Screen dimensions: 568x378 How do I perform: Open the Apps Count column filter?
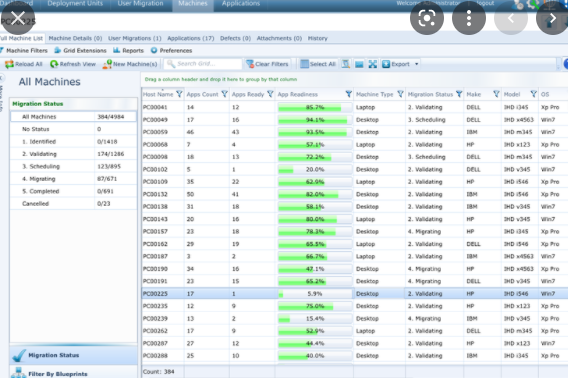[x=224, y=94]
